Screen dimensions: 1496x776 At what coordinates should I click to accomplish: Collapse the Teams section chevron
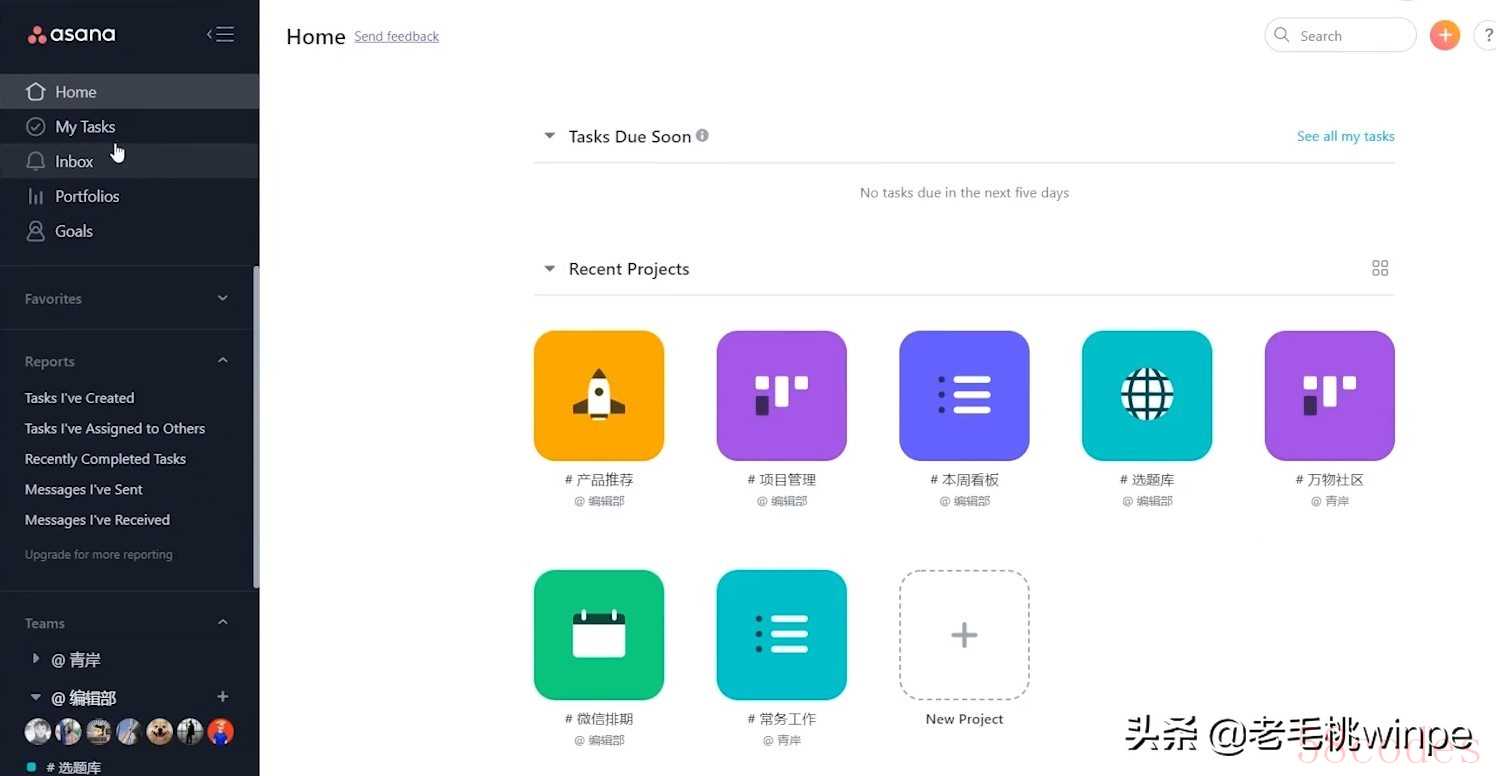pos(223,623)
